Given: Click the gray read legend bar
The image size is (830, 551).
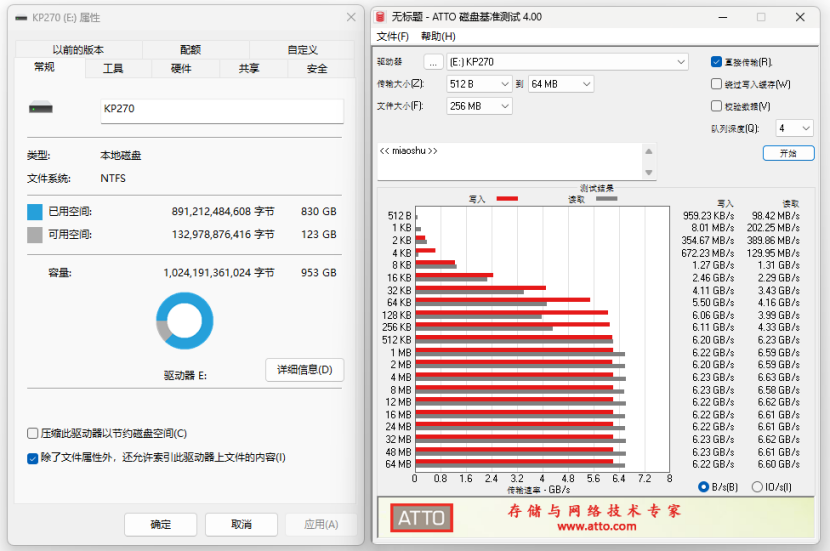Looking at the screenshot, I should click(607, 199).
